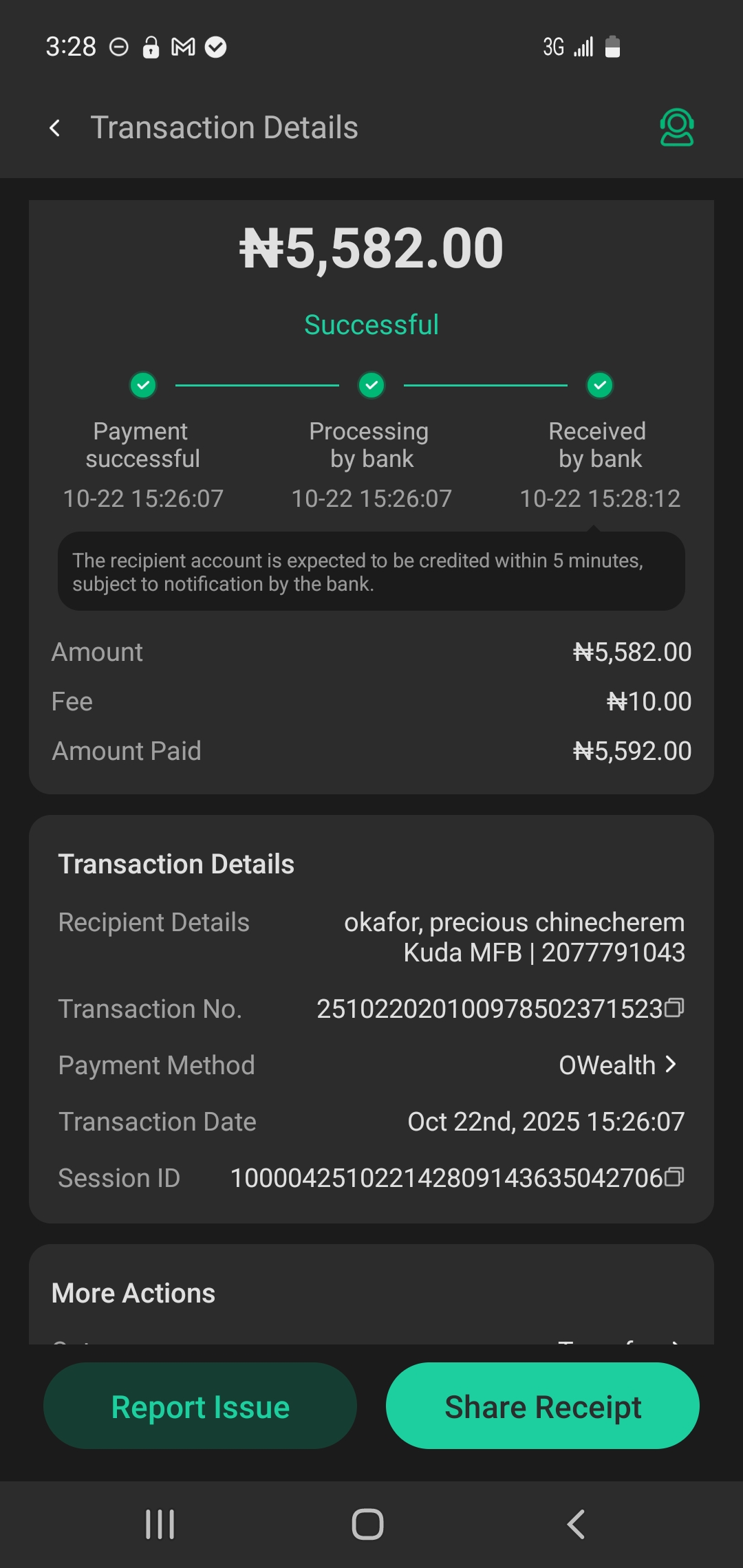Viewport: 743px width, 1568px height.
Task: Tap the Transaction Details section heading
Action: tap(176, 864)
